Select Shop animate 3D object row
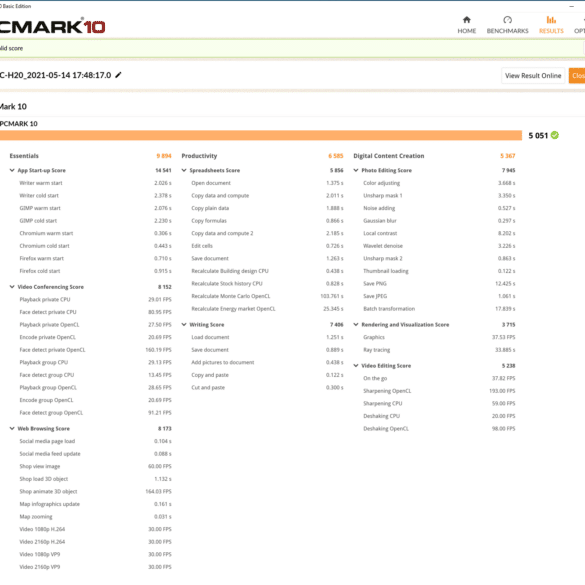The image size is (585, 585). (x=95, y=491)
